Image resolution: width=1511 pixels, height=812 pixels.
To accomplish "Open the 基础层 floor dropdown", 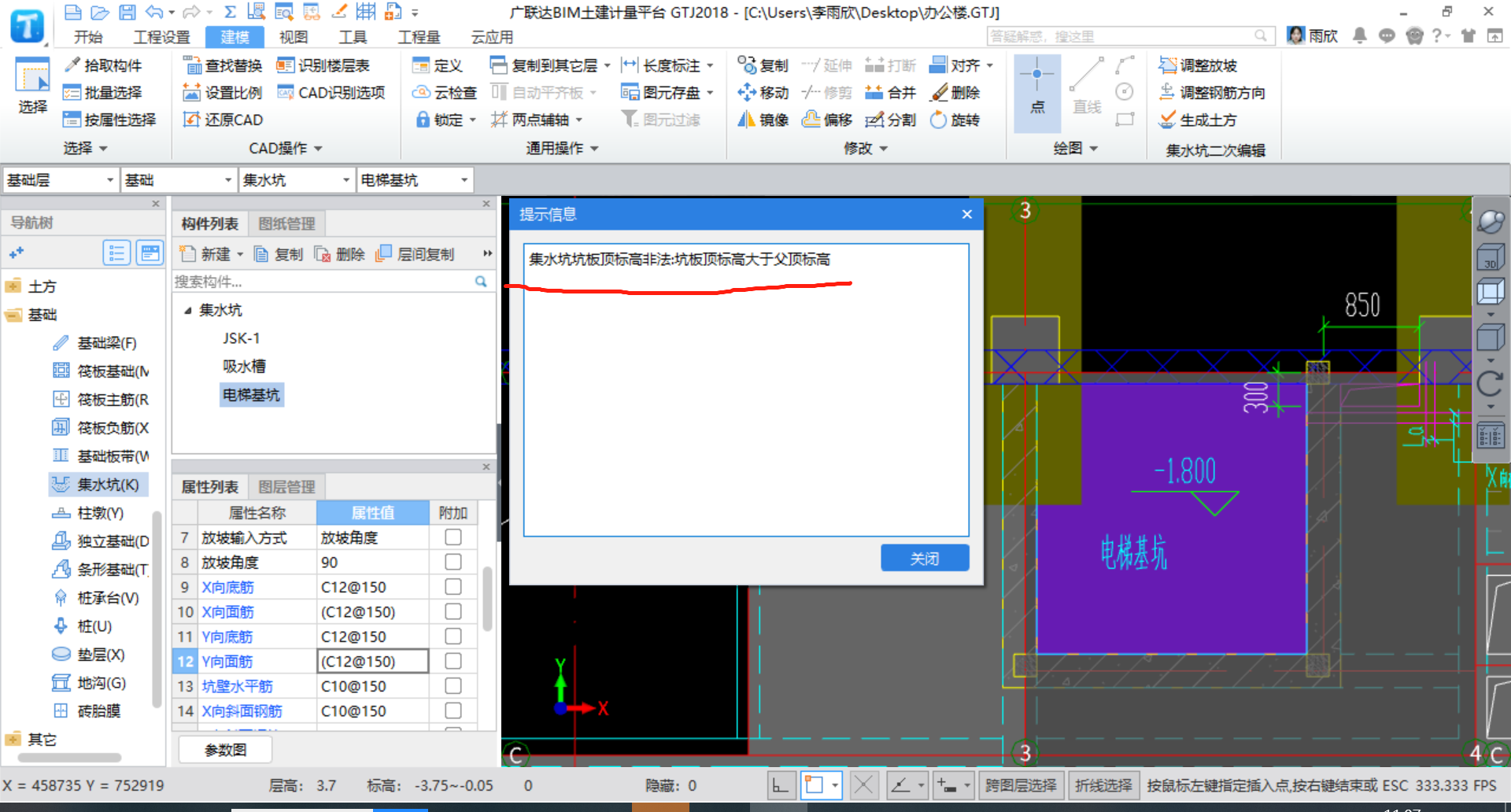I will (61, 180).
